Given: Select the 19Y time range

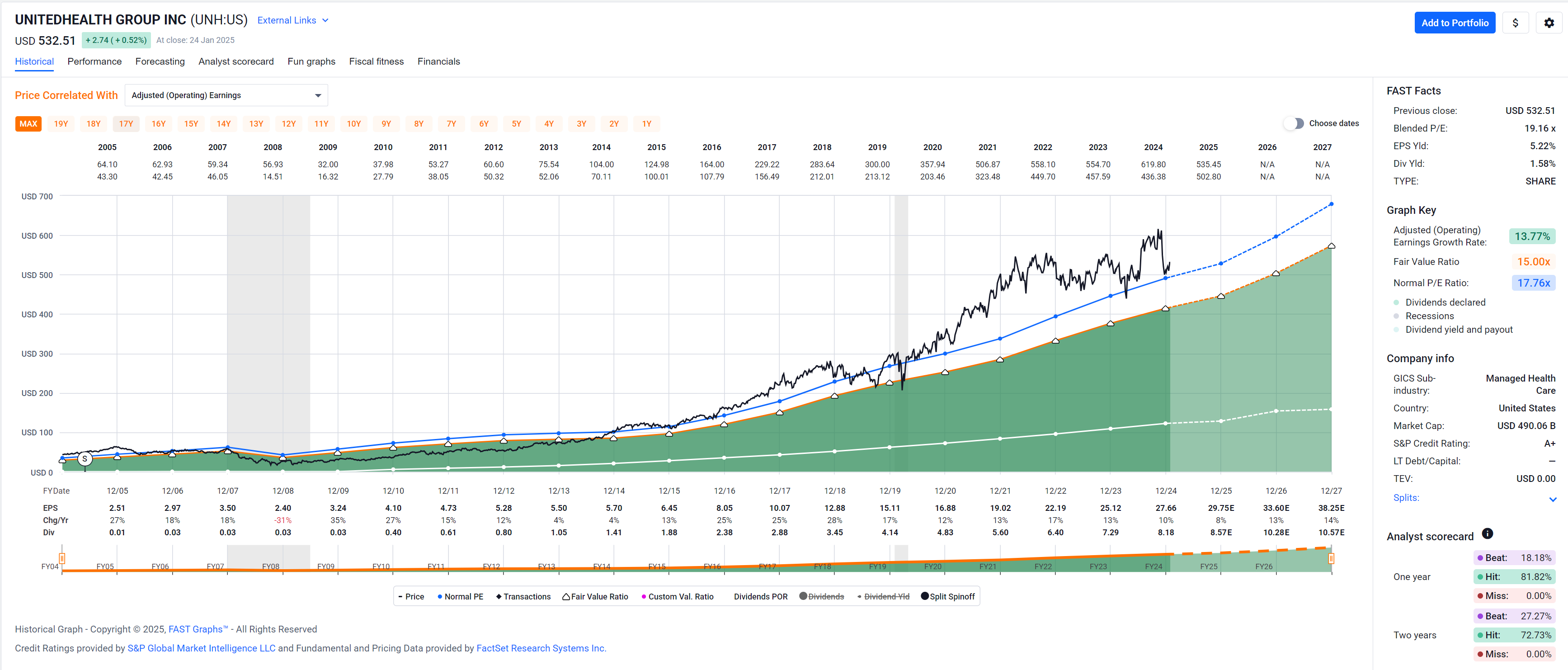Looking at the screenshot, I should tap(61, 124).
